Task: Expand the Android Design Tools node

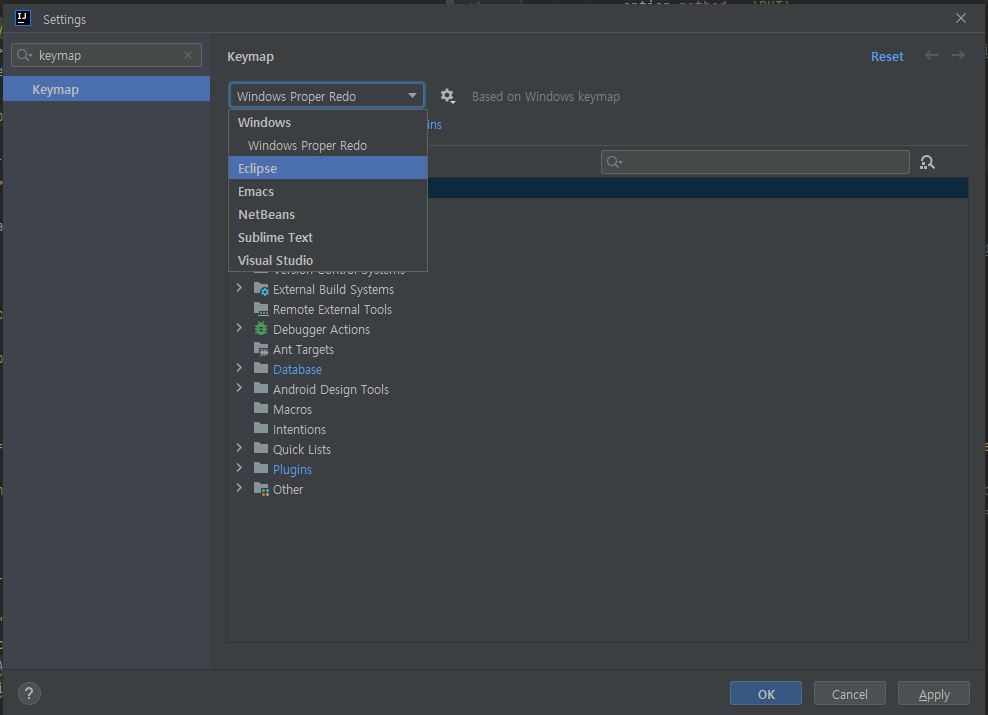Action: 239,388
